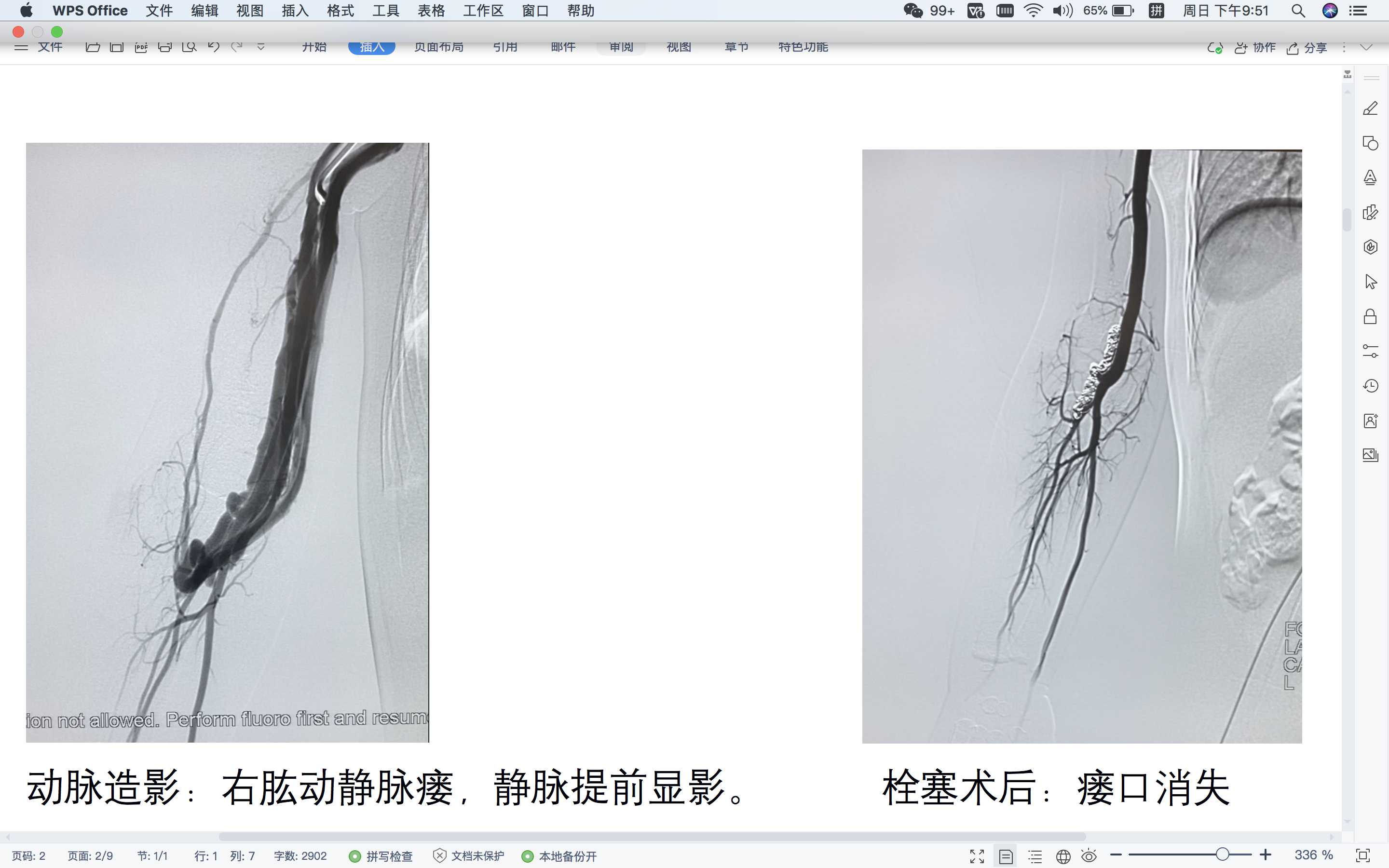Click the save document toolbar icon

coord(117,47)
